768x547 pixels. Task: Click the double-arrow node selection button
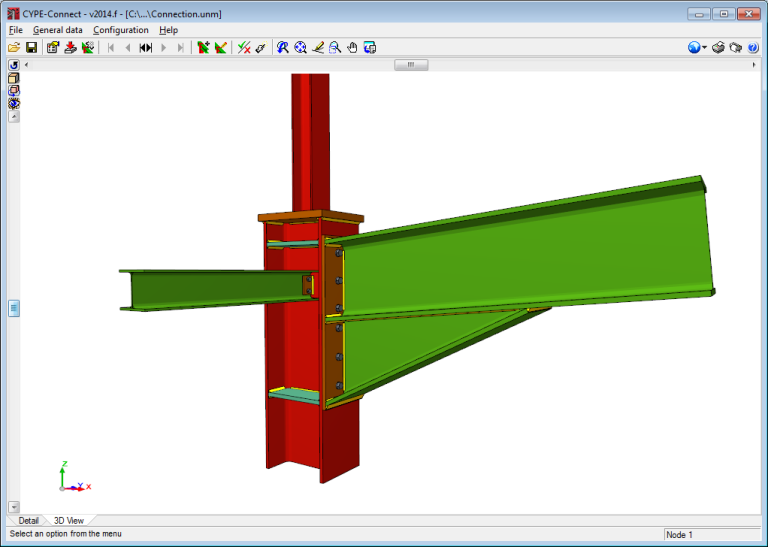click(146, 48)
